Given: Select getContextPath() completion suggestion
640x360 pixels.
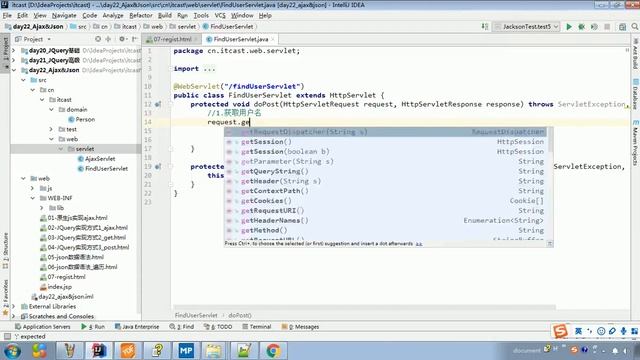Looking at the screenshot, I should point(385,191).
